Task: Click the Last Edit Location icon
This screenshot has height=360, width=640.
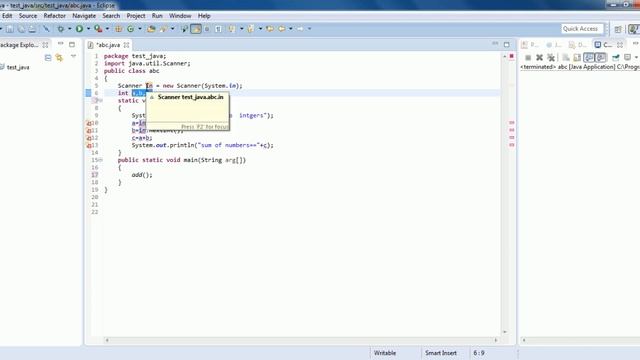Action: click(270, 29)
